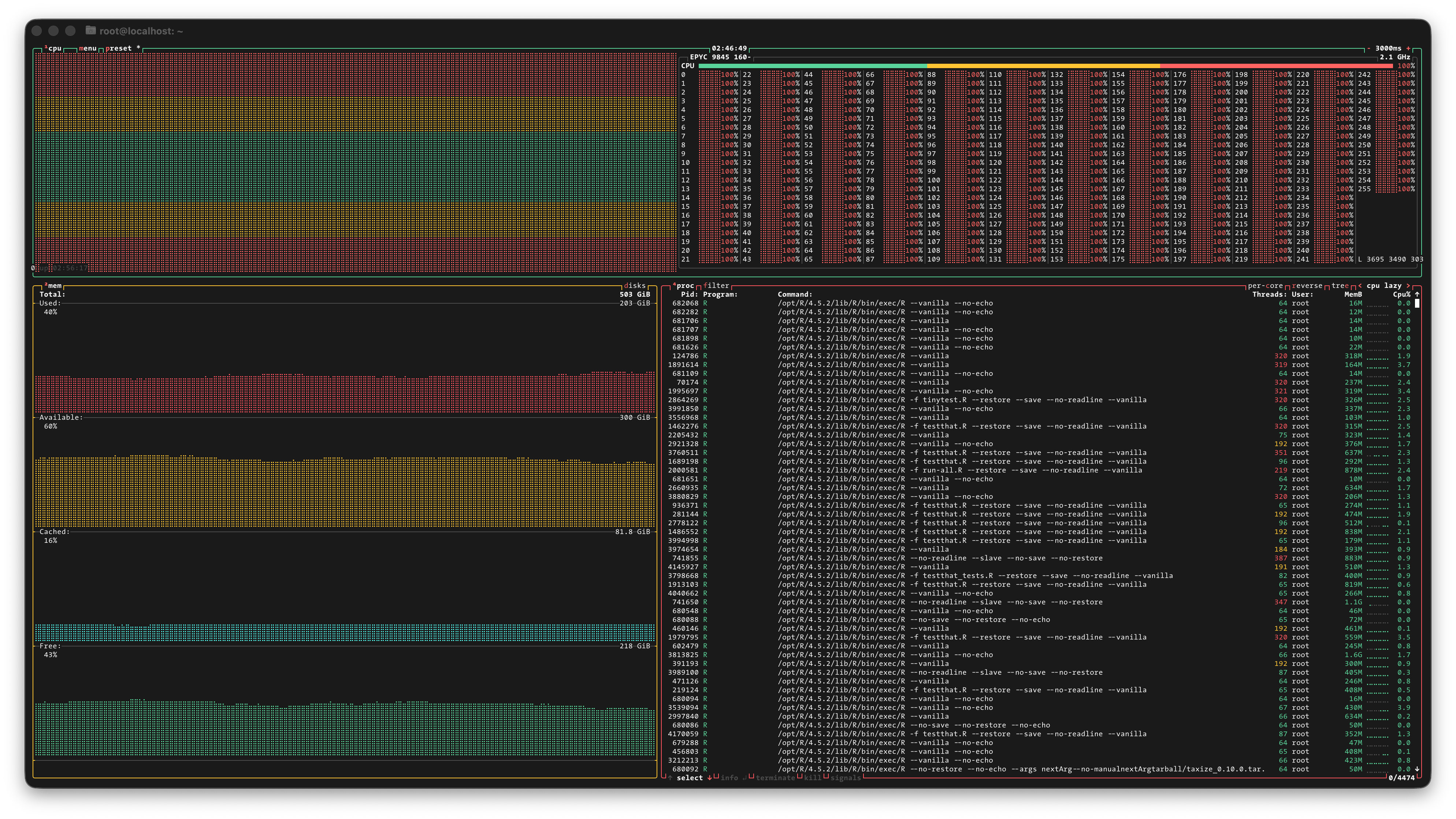Click the right arrow beside cpu lazy sorting
The width and height of the screenshot is (1456, 819).
pyautogui.click(x=1408, y=286)
